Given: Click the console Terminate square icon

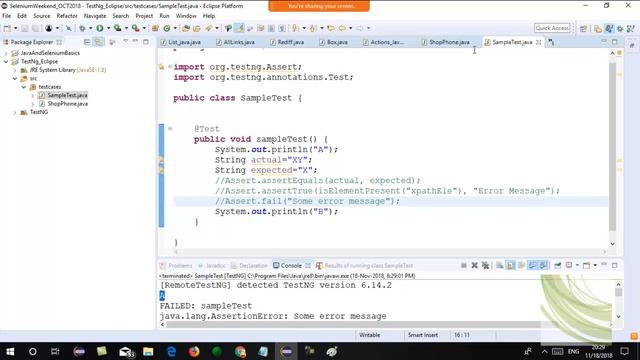Looking at the screenshot, I should click(x=464, y=265).
